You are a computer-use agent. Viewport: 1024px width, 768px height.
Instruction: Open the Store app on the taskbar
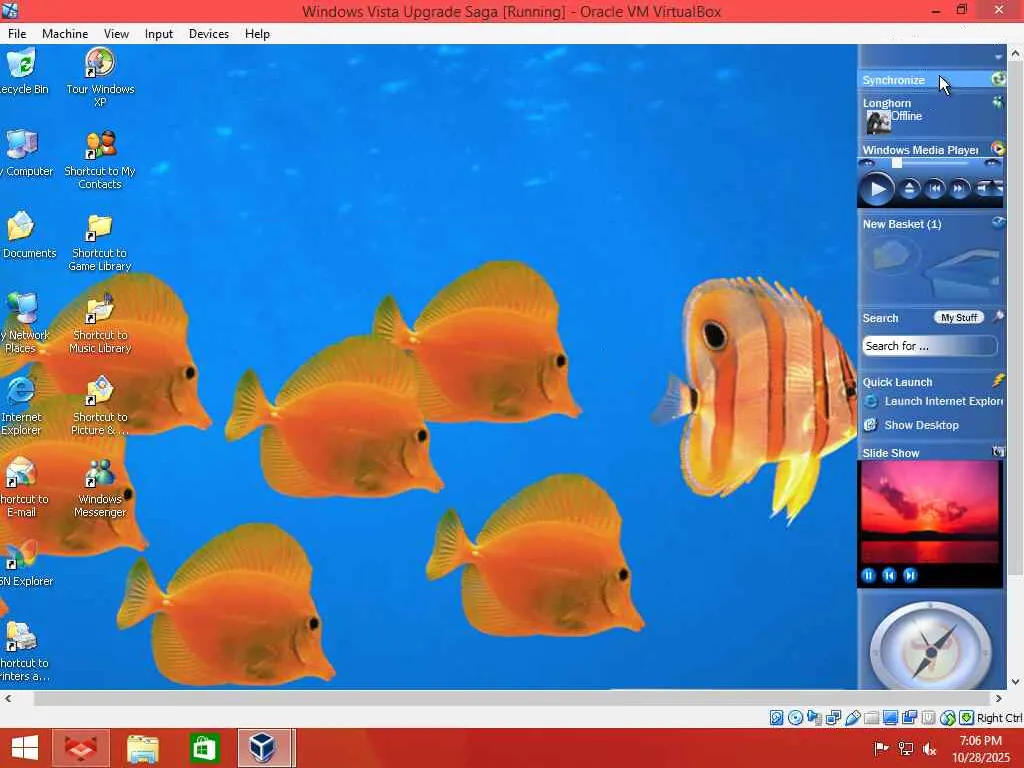(203, 748)
